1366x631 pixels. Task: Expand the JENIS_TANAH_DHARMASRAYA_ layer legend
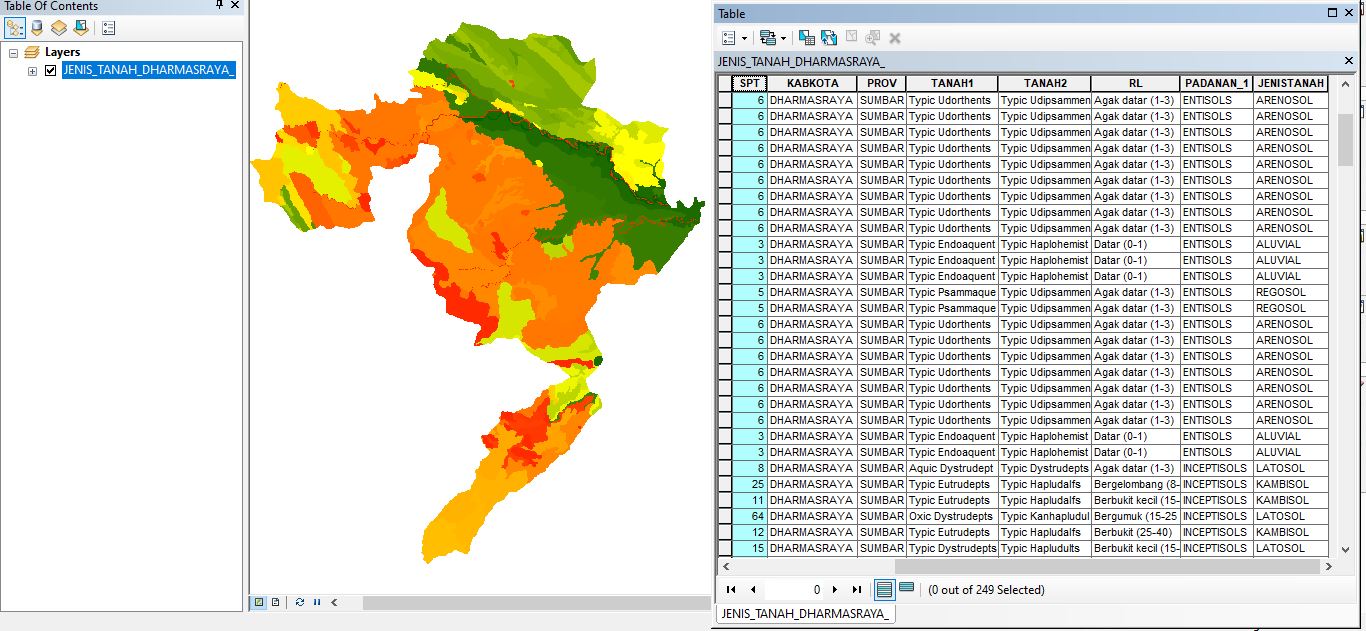pos(31,70)
